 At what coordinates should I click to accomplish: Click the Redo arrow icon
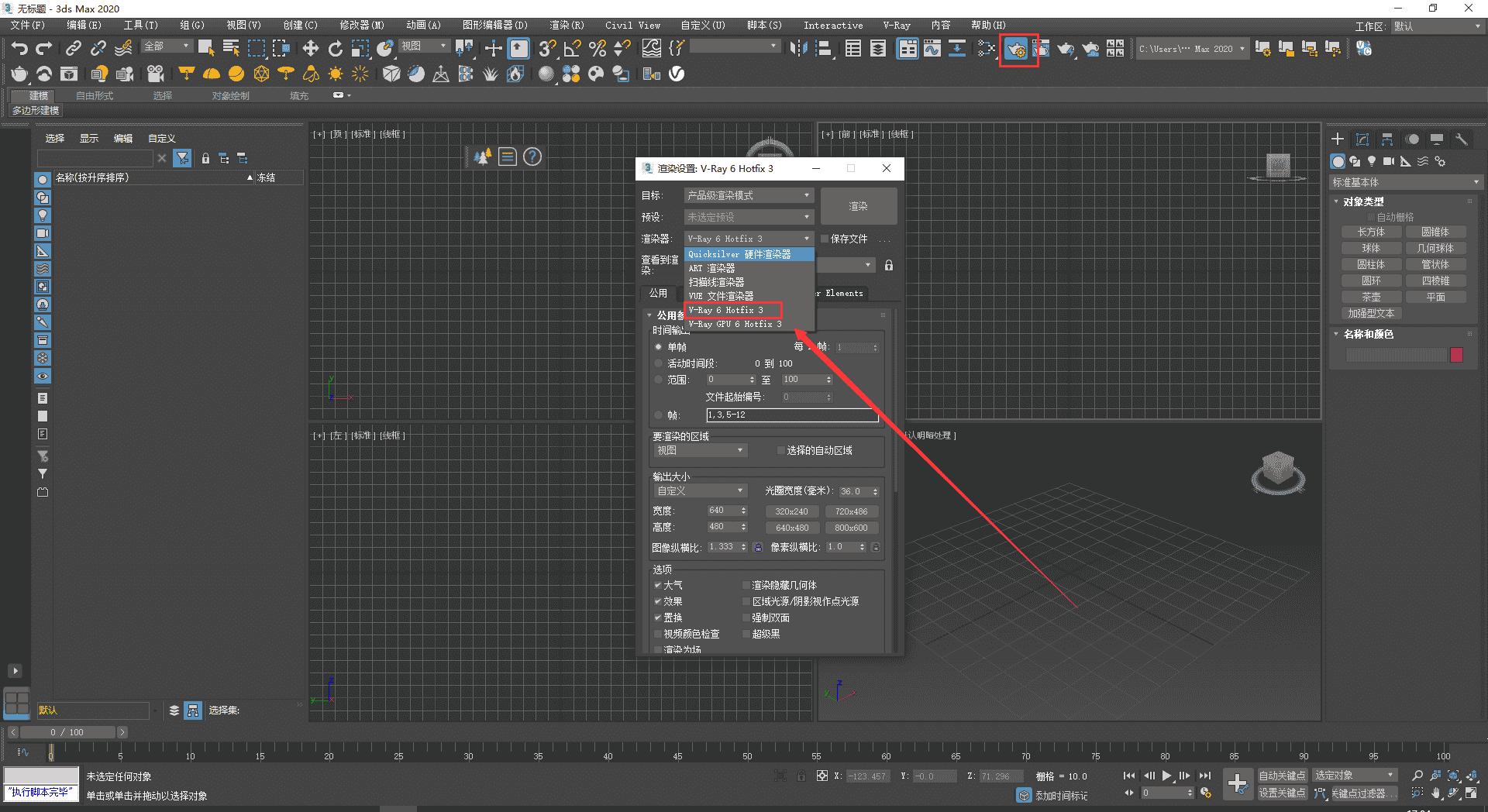(x=44, y=48)
